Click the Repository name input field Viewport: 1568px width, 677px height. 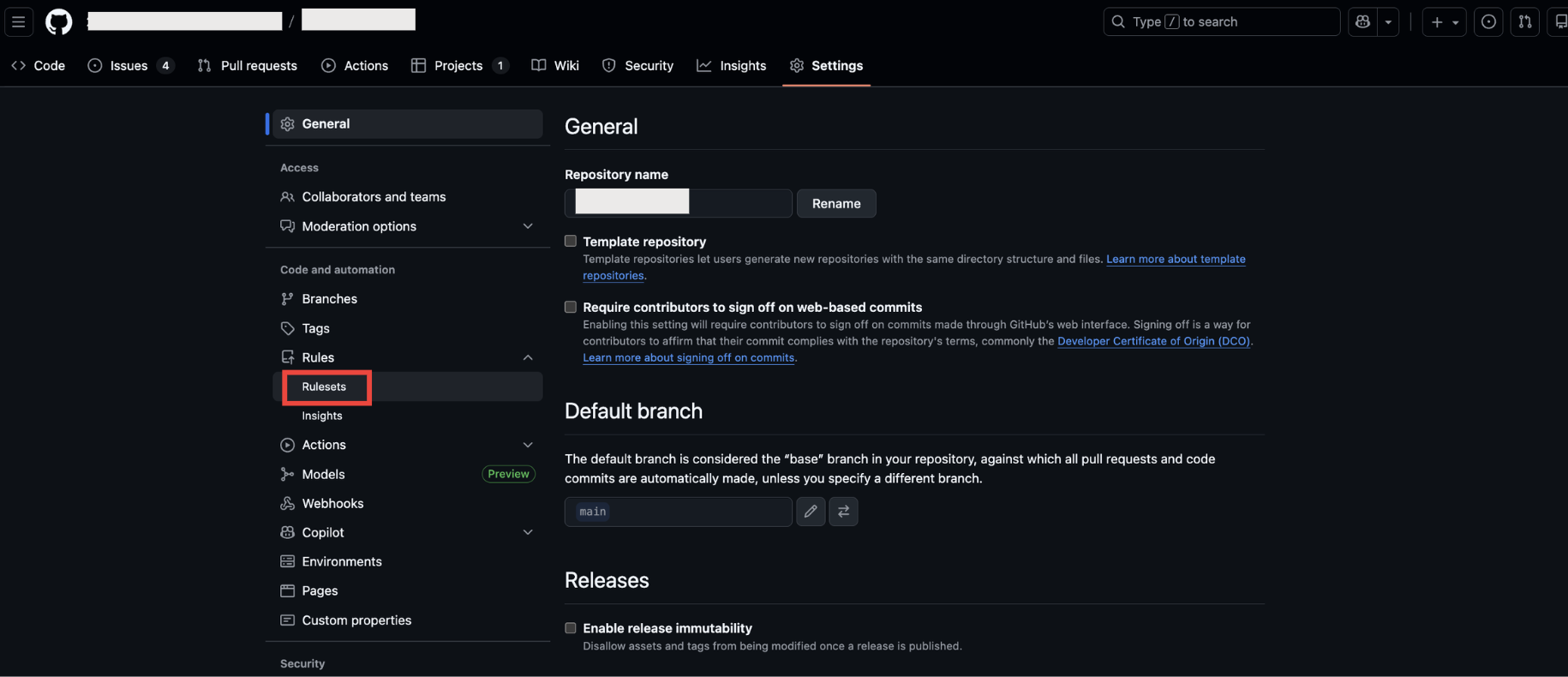(678, 203)
